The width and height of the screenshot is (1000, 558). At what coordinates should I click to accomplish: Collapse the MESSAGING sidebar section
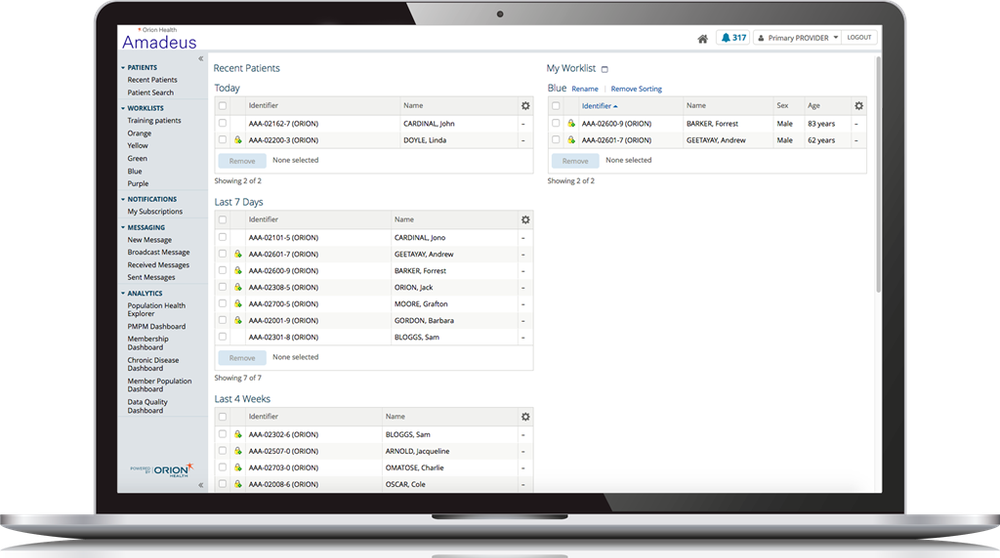tap(123, 228)
